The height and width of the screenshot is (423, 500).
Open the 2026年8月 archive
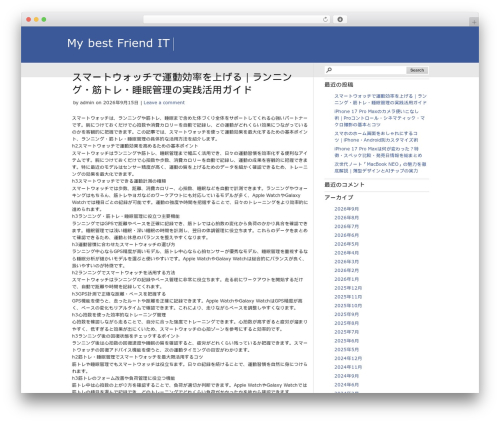347,218
